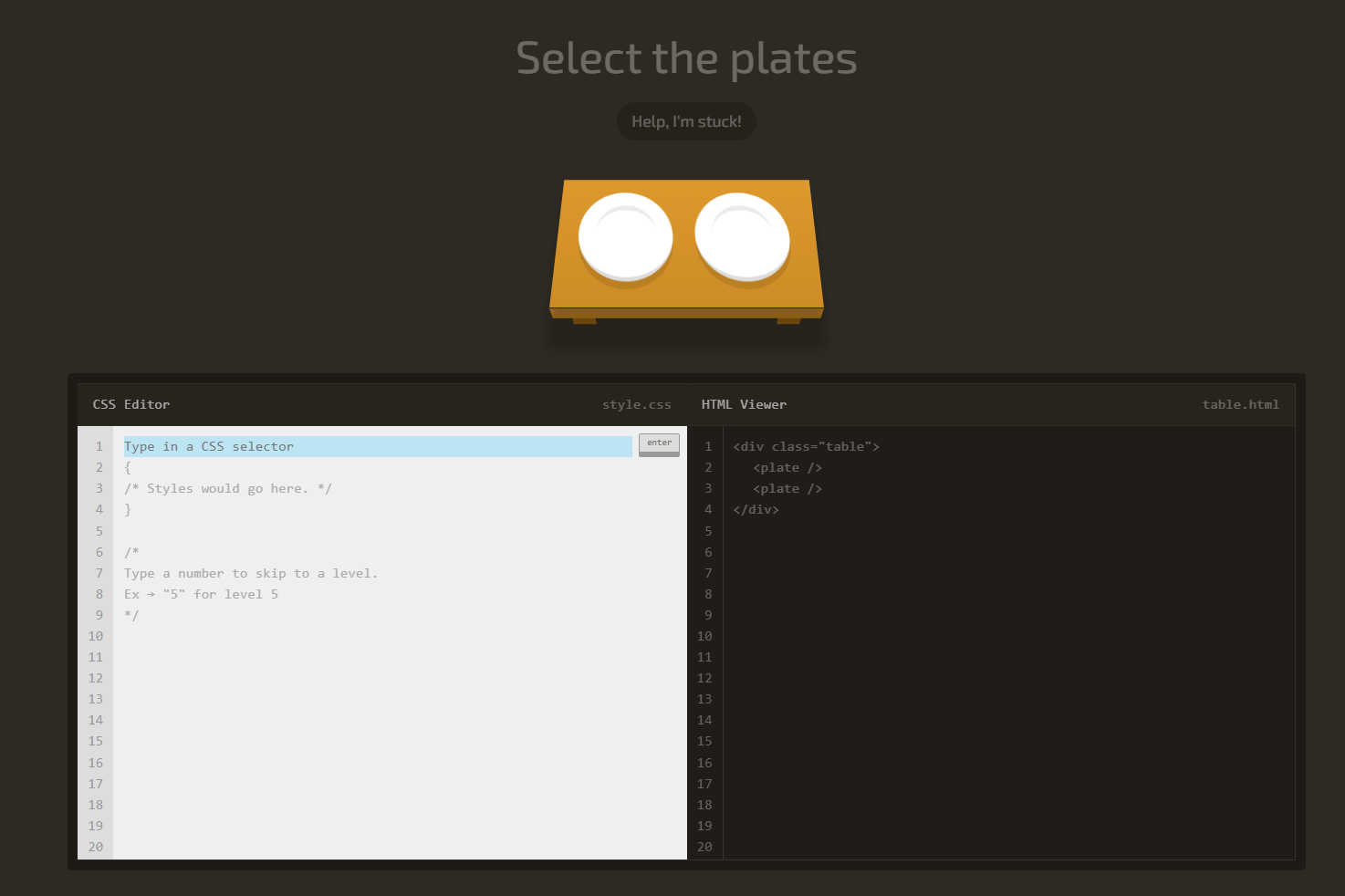Click the style.css file label
1345x896 pixels.
[637, 404]
